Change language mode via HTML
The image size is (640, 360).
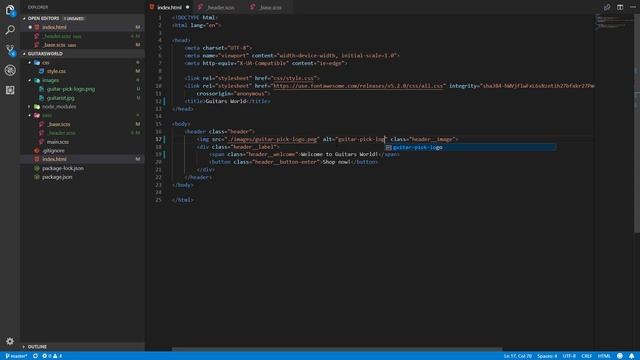click(x=604, y=356)
